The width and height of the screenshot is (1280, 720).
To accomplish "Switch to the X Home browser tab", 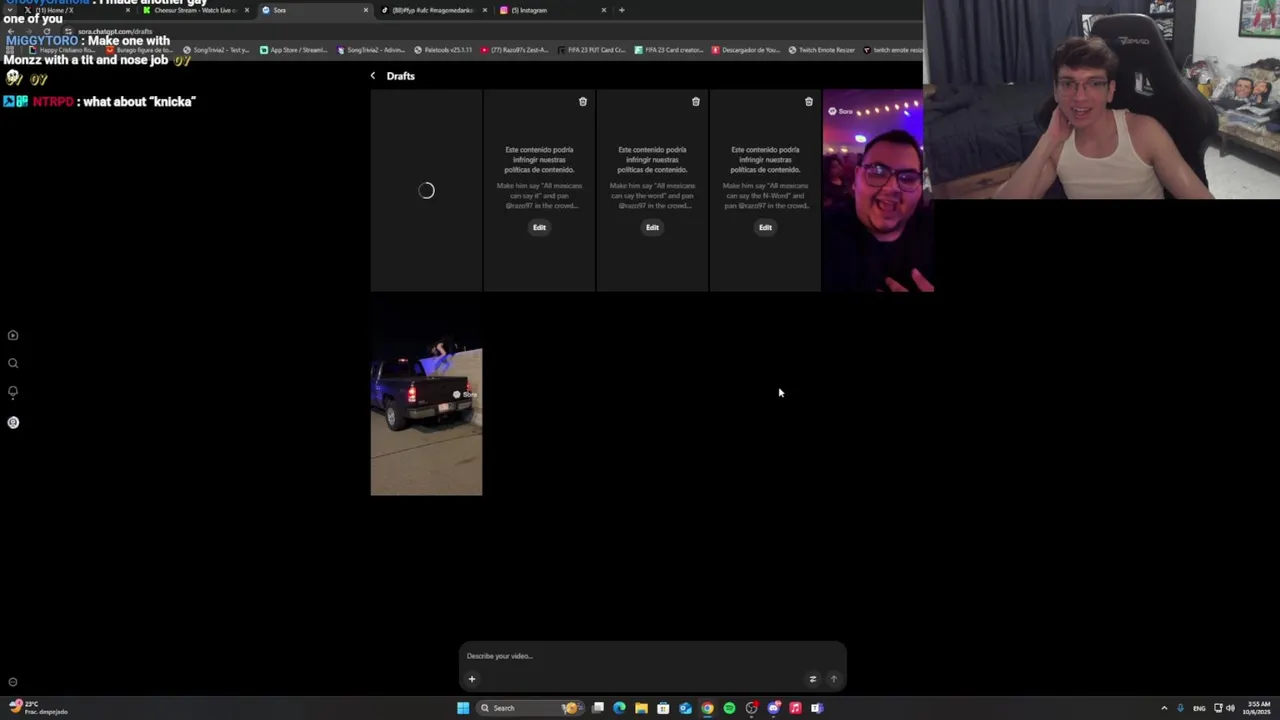I will click(75, 10).
